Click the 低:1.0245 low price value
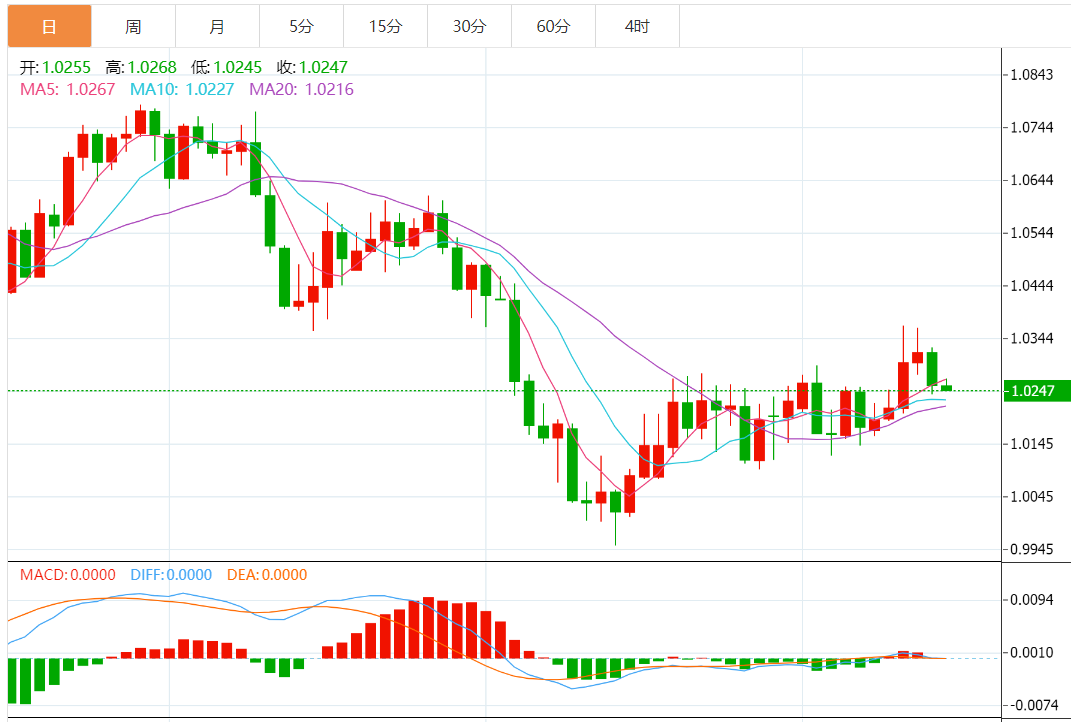 [226, 67]
